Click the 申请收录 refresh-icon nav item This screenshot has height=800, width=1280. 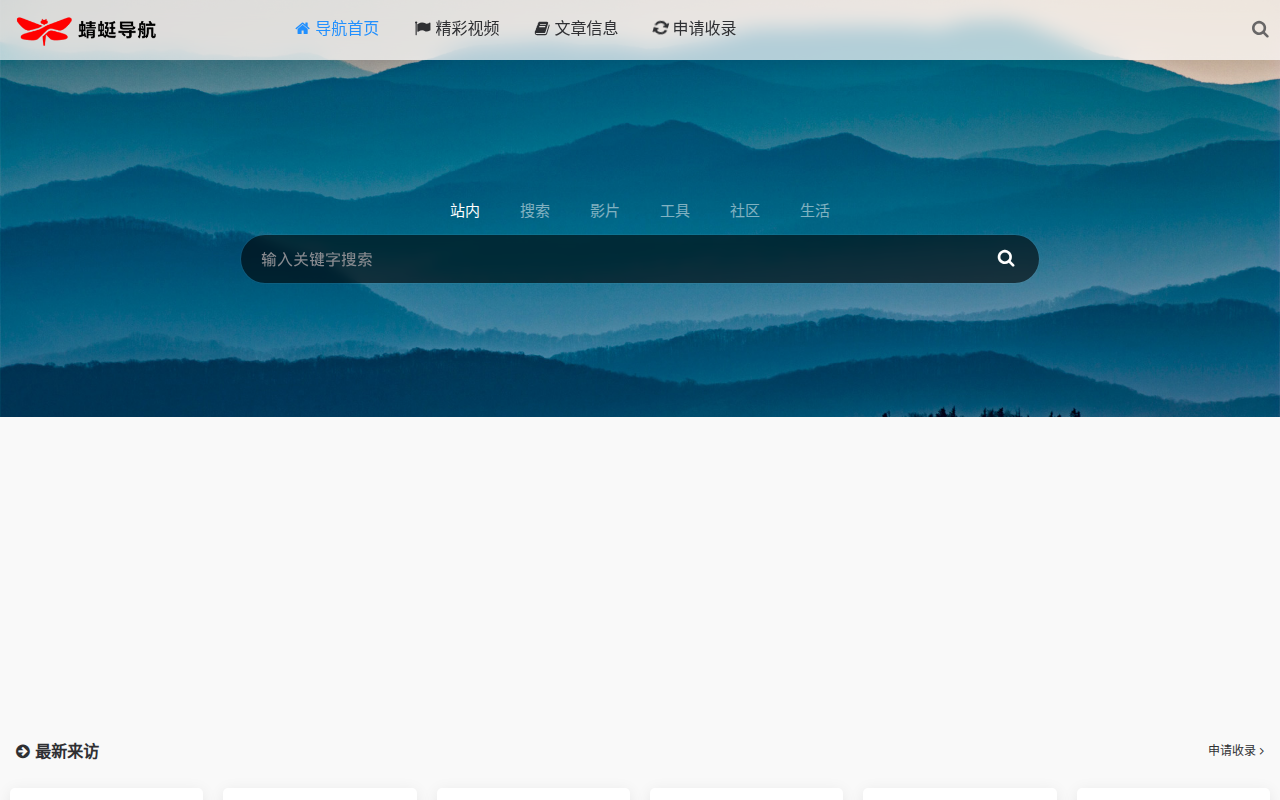695,29
